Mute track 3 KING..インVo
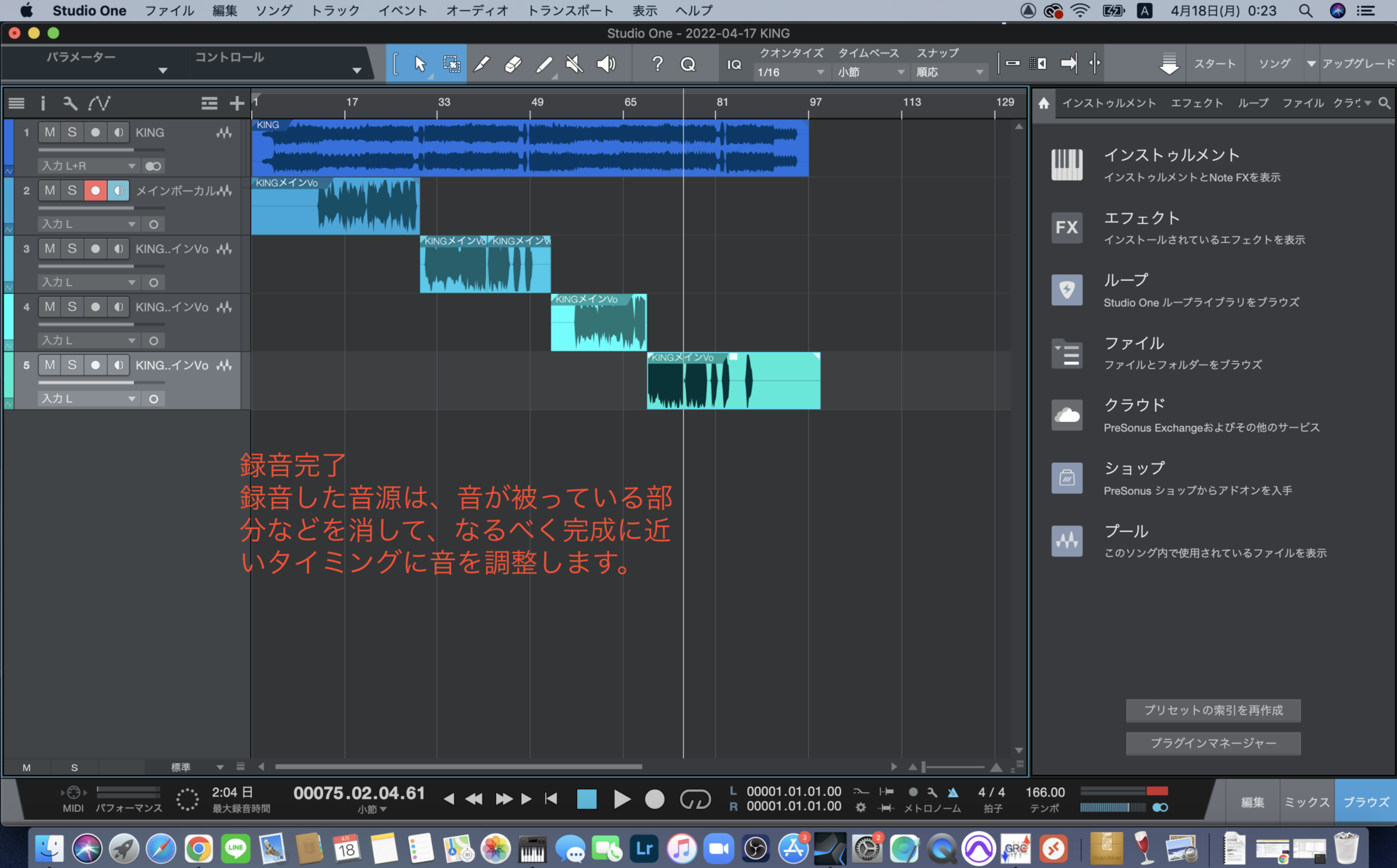The image size is (1397, 868). click(x=49, y=248)
